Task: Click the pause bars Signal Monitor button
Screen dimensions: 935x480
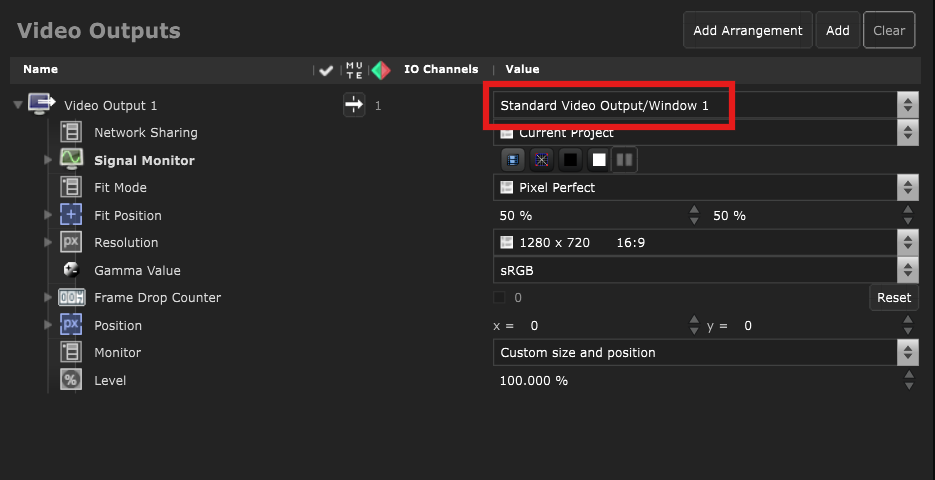Action: point(624,160)
